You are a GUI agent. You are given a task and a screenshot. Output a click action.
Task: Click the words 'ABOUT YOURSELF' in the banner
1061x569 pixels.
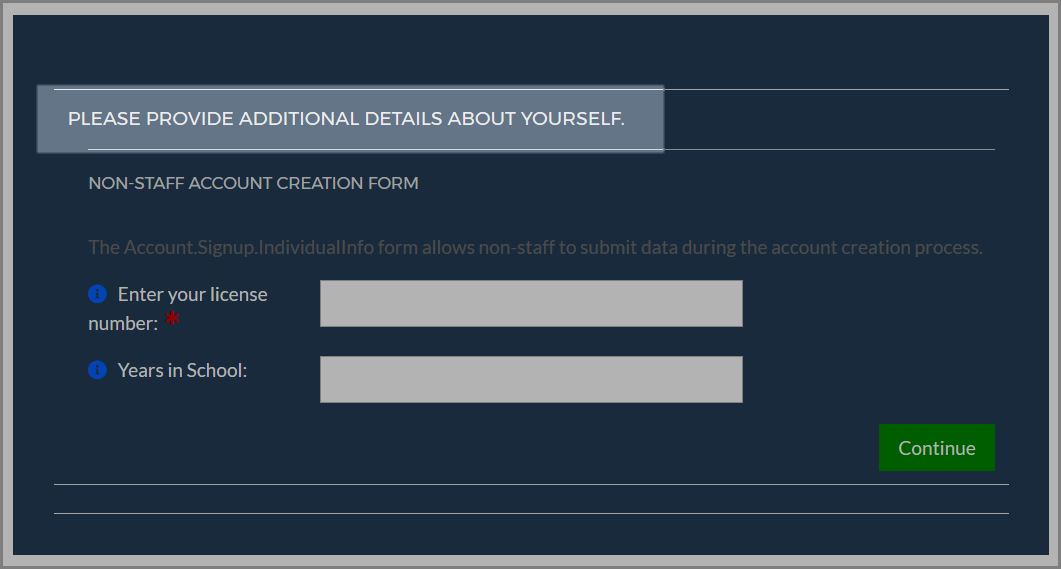coord(536,118)
